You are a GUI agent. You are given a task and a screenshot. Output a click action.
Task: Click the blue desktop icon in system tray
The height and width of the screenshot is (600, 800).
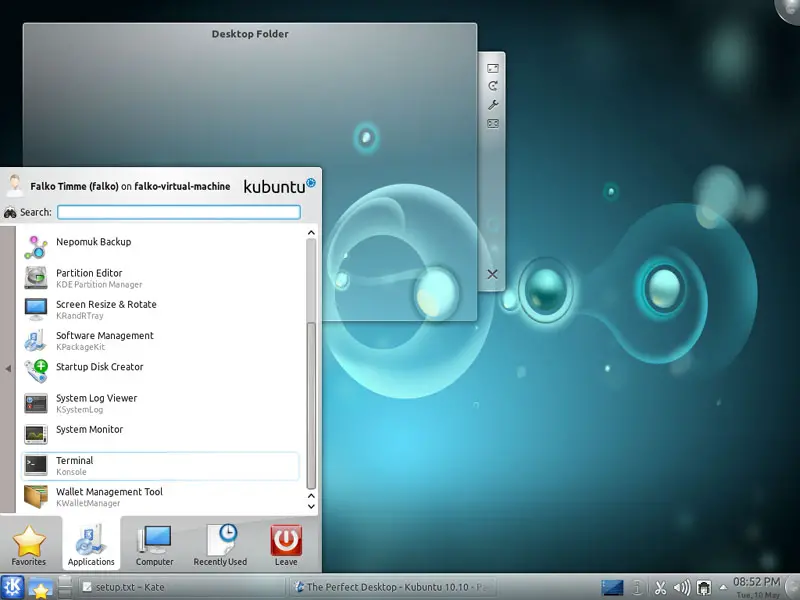(x=612, y=588)
